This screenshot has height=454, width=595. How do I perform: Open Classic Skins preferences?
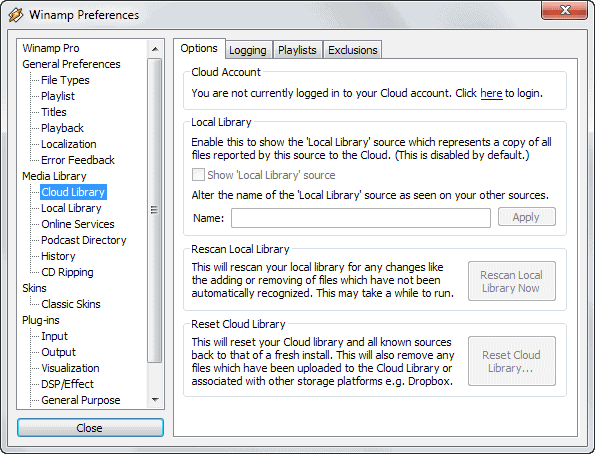point(71,304)
